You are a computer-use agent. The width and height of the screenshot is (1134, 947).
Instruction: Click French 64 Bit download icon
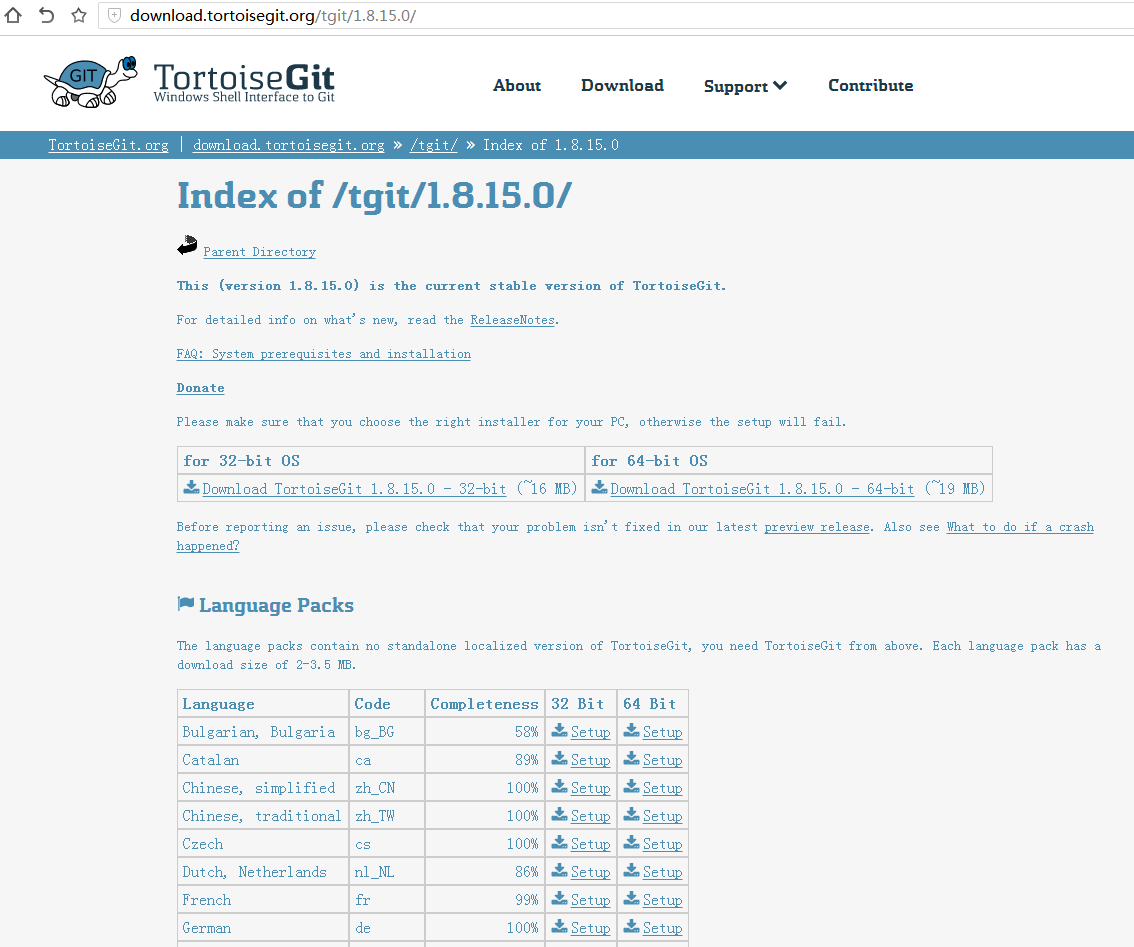pyautogui.click(x=631, y=899)
